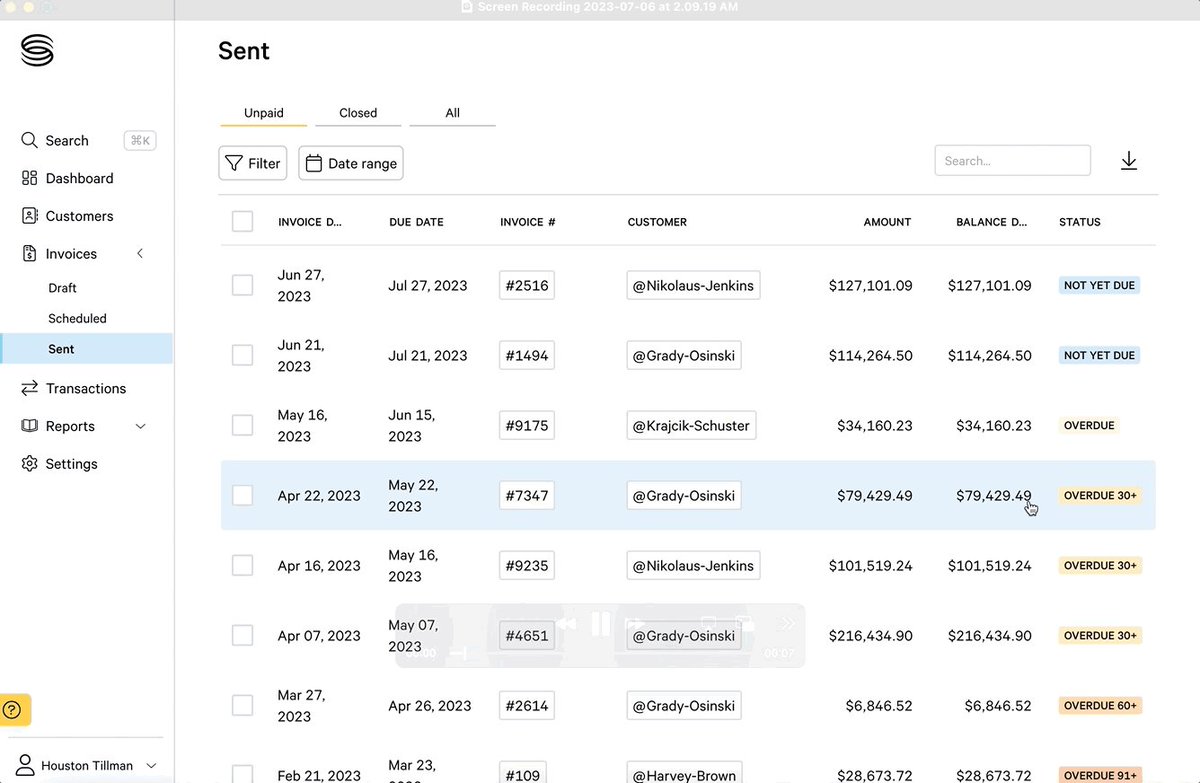
Task: Open @Grady-Osinski on the #2614 row
Action: 684,705
